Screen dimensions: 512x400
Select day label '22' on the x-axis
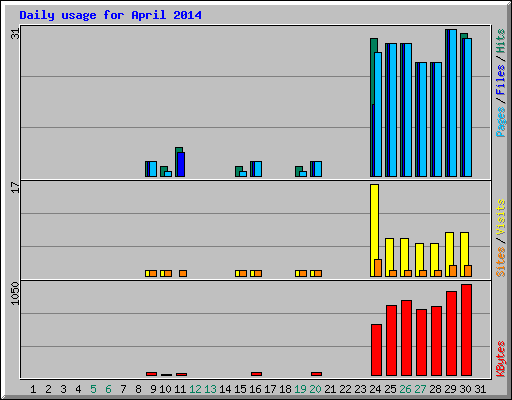(345, 389)
